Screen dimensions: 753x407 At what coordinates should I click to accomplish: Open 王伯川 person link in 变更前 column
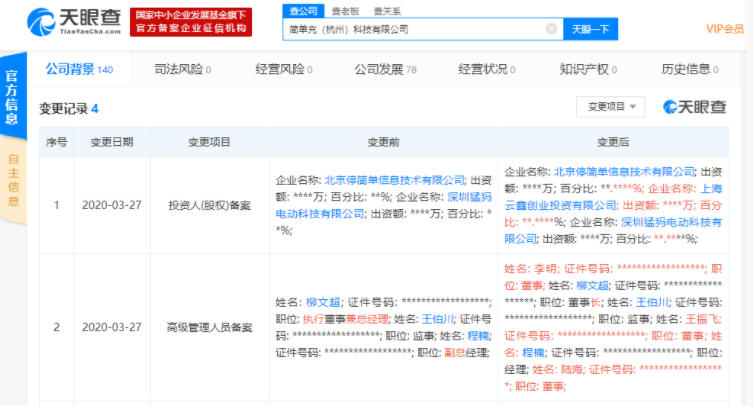pyautogui.click(x=437, y=319)
